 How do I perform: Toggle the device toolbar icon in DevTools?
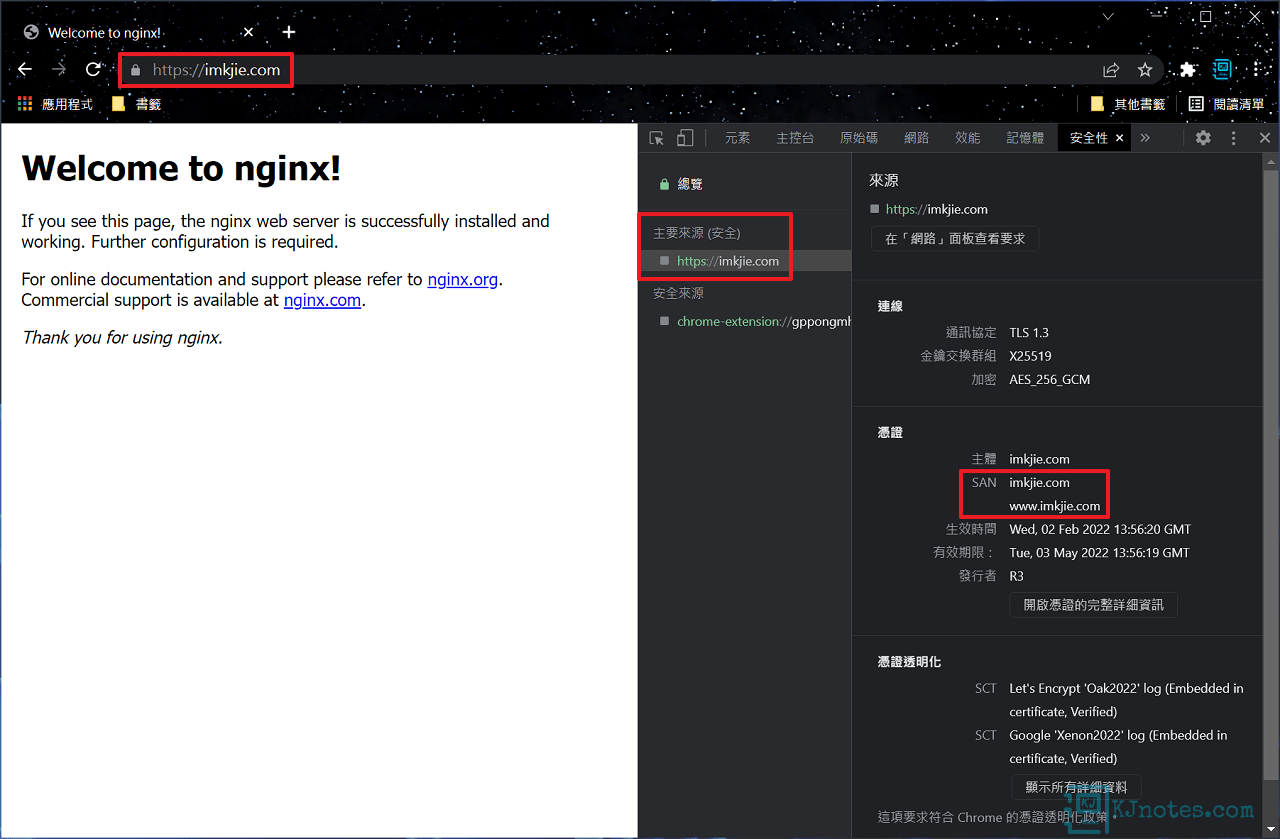coord(685,138)
